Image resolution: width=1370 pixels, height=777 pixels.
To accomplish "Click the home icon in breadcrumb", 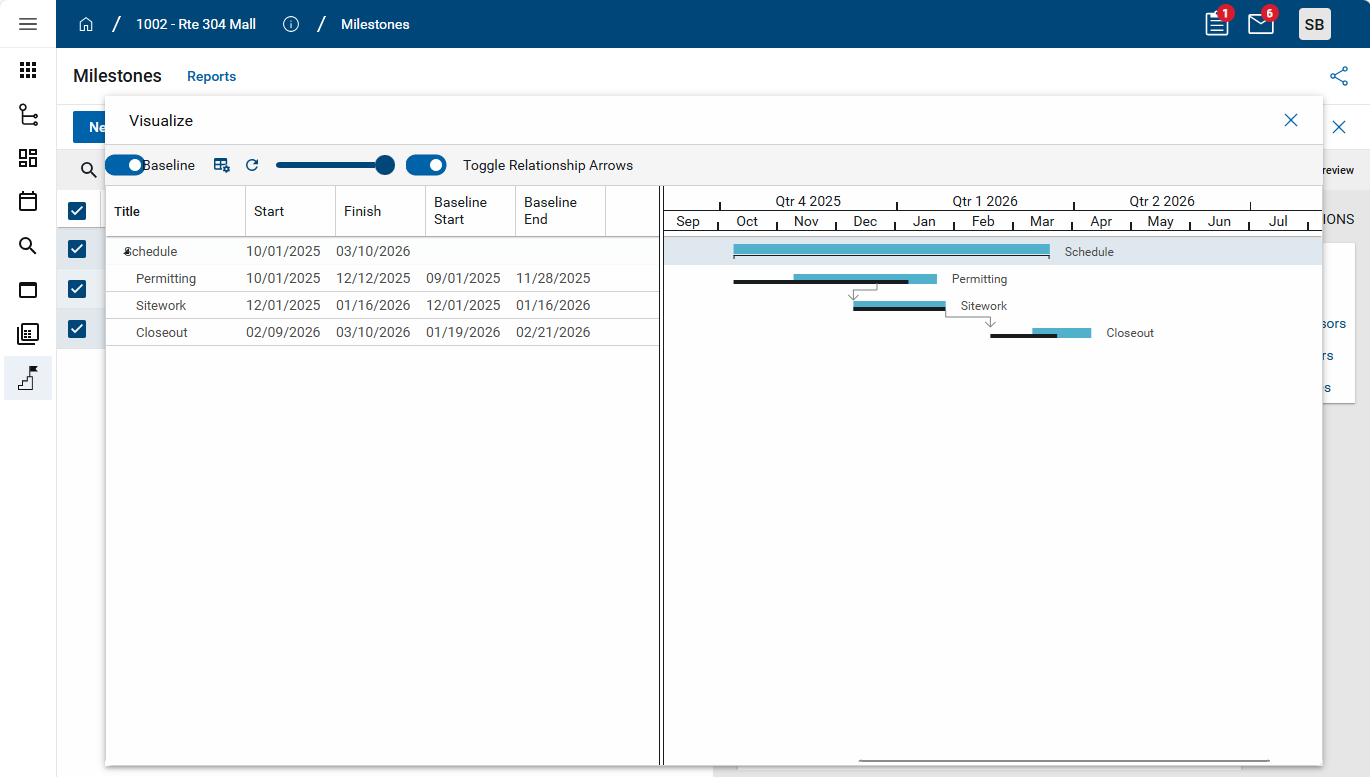I will click(x=86, y=24).
